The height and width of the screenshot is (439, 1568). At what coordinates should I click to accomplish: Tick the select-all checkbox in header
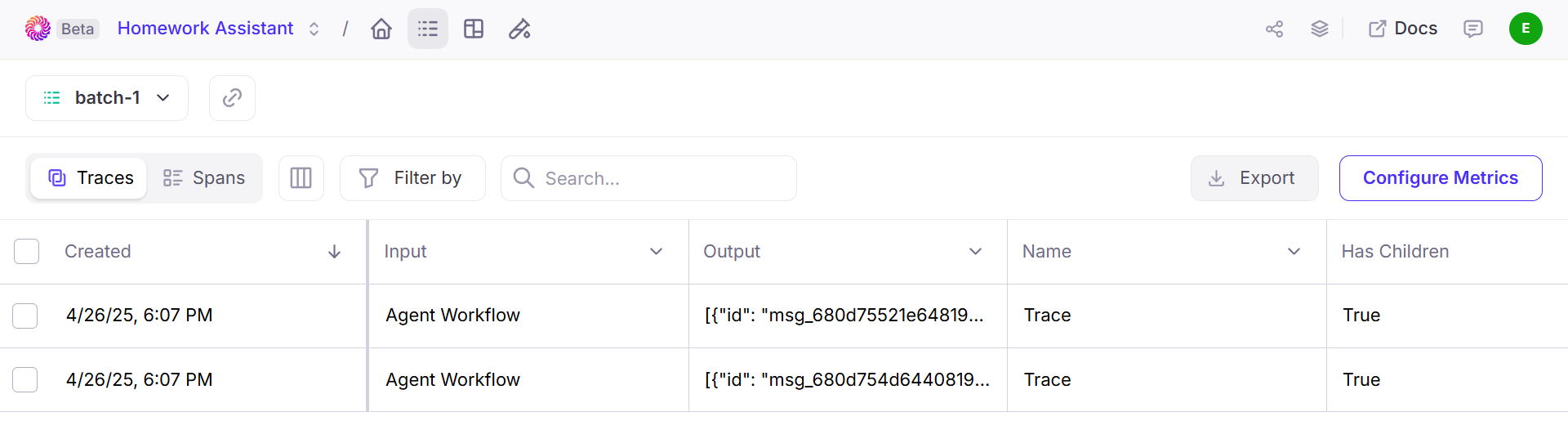pos(27,252)
